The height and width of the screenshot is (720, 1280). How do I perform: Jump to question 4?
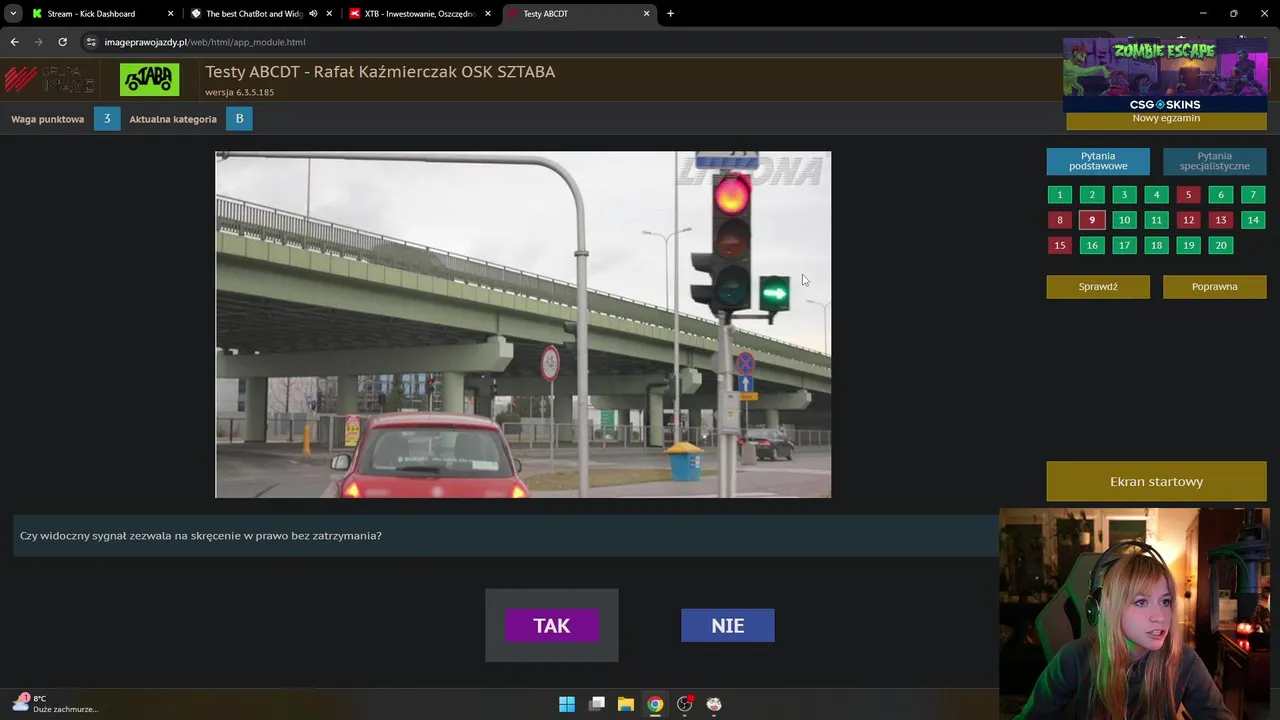(x=1156, y=195)
